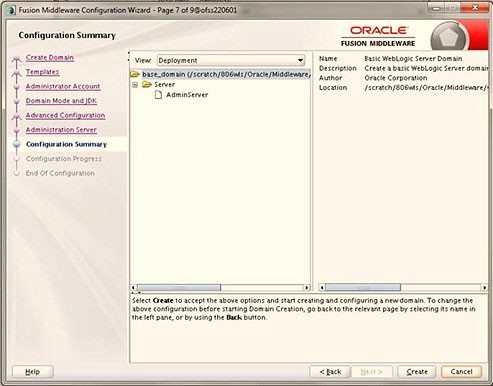The width and height of the screenshot is (493, 386).
Task: Click details pane horizontal scrollbar thumb
Action: 363,287
